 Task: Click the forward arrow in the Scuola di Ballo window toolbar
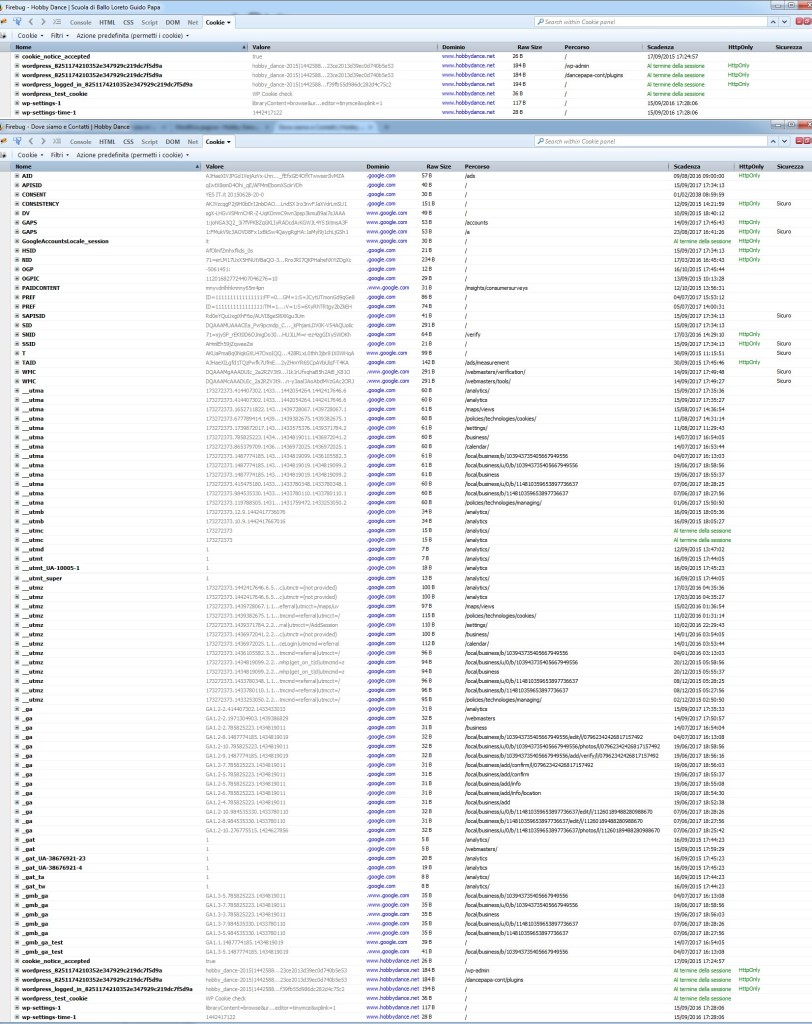(x=43, y=22)
